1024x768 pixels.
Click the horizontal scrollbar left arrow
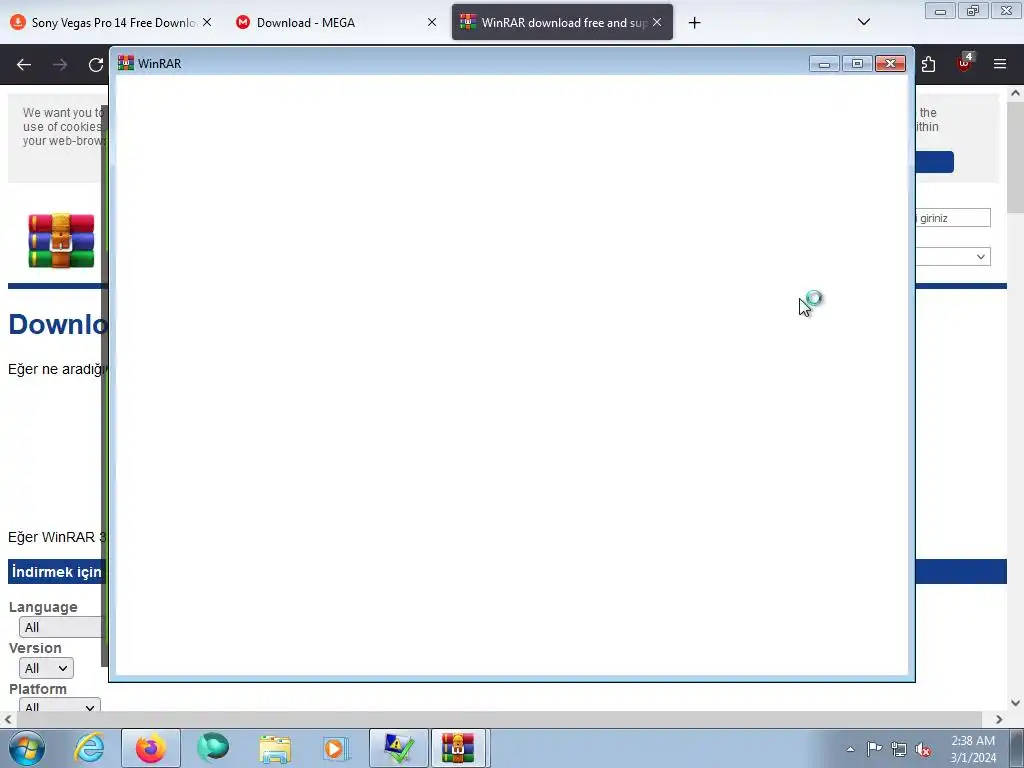pyautogui.click(x=8, y=719)
